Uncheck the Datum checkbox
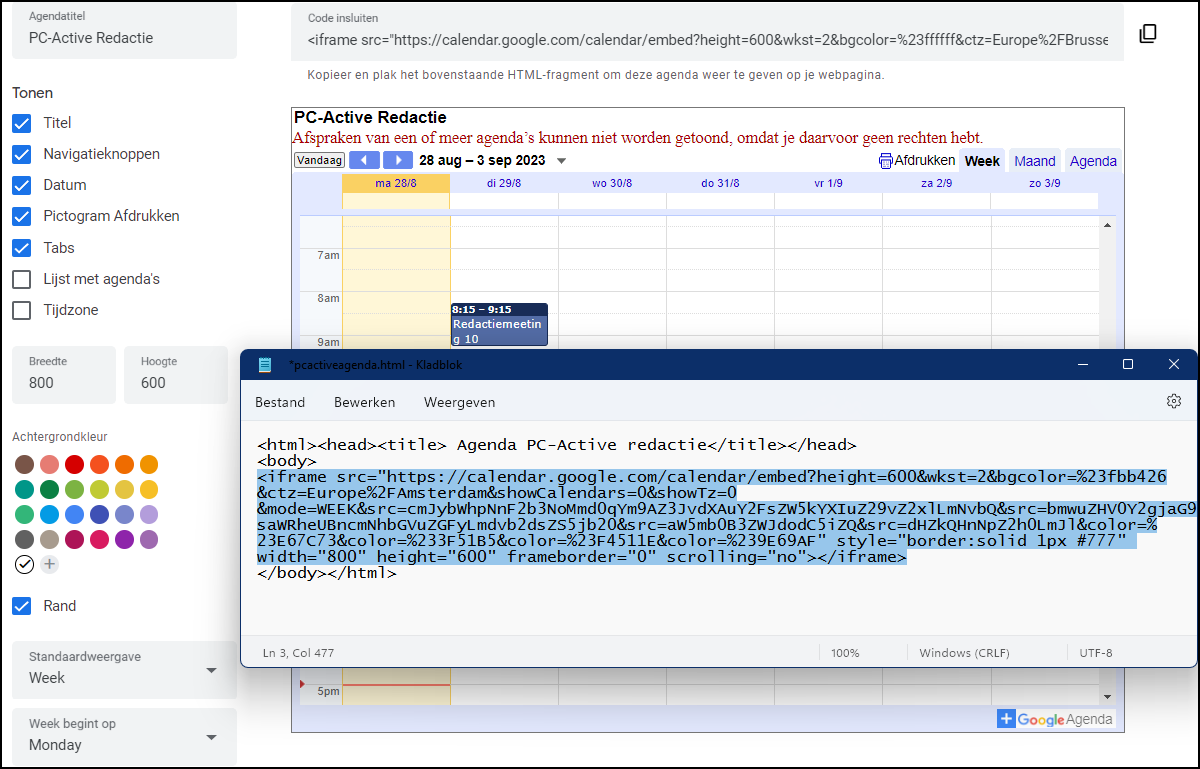The width and height of the screenshot is (1200, 769). pyautogui.click(x=22, y=185)
